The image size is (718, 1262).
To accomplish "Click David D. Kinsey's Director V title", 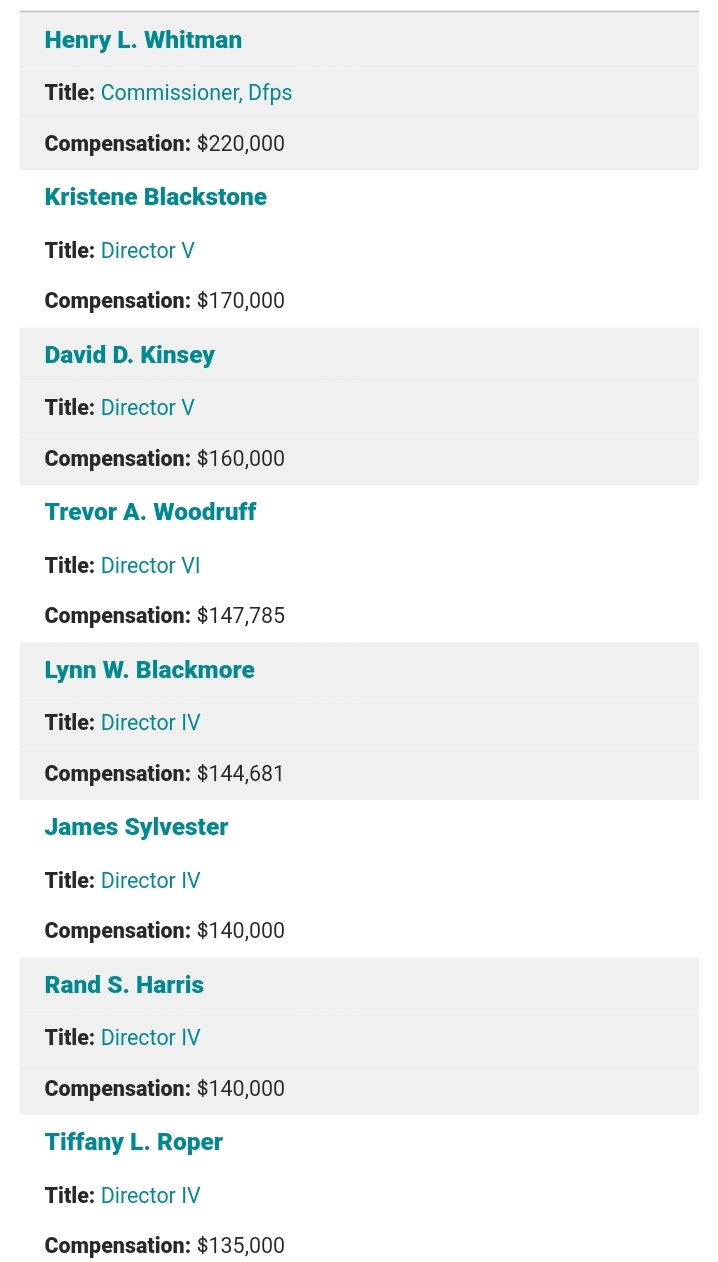I will pyautogui.click(x=148, y=408).
